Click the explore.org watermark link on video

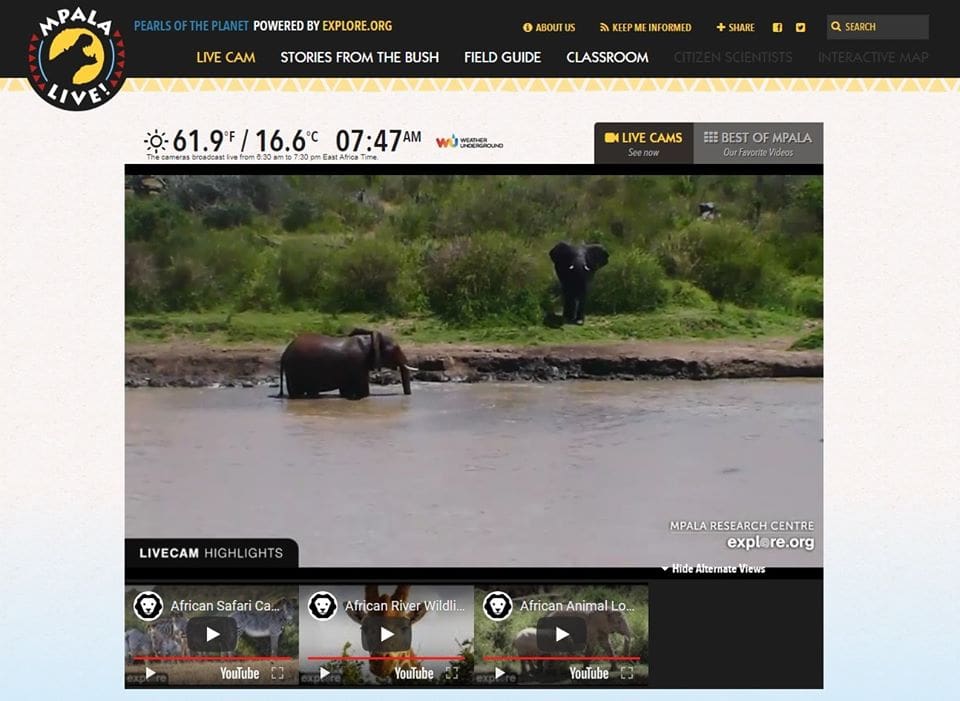coord(770,542)
